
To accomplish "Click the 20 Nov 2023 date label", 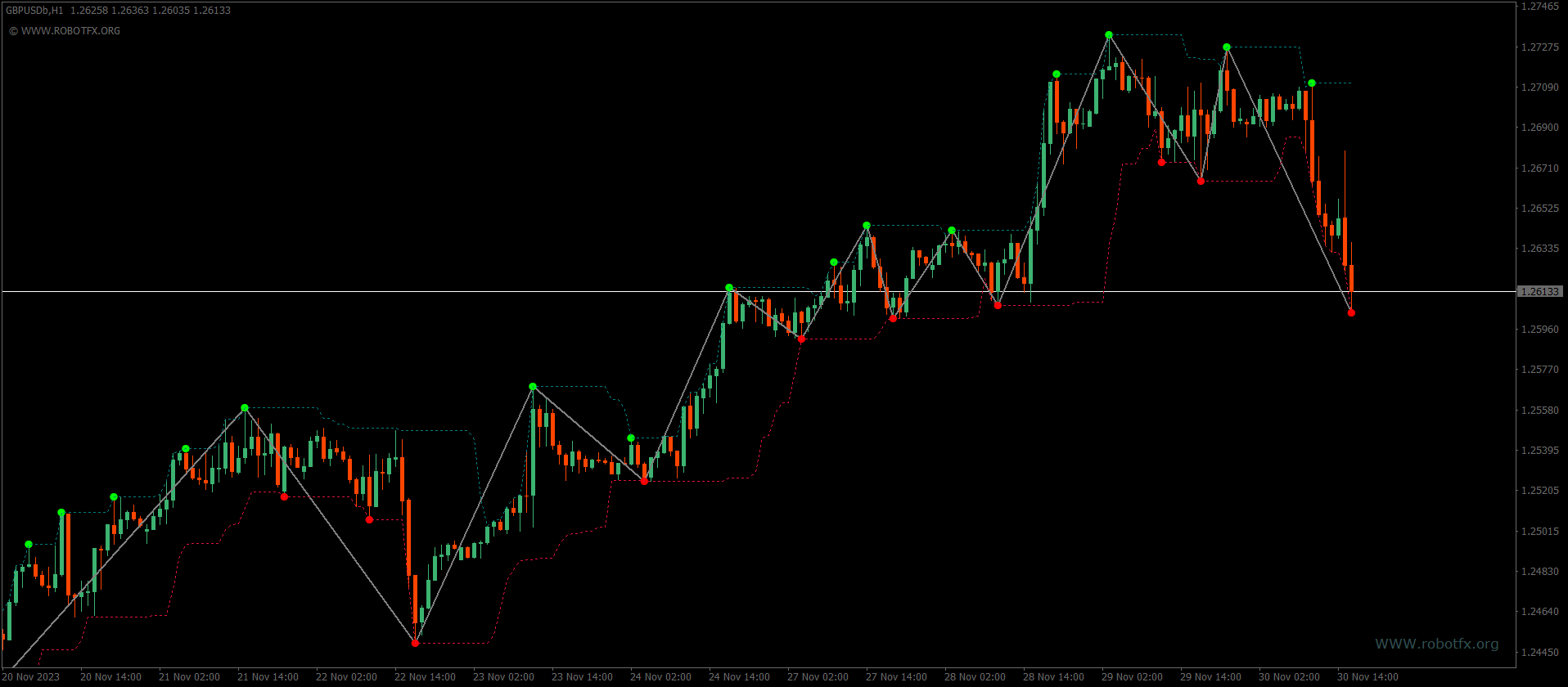I will 31,677.
